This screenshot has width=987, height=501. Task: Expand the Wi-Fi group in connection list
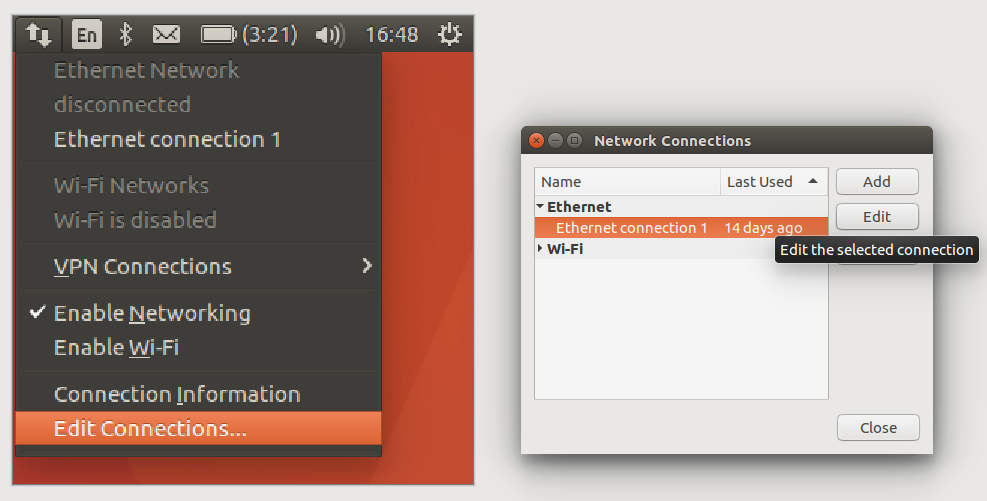coord(541,249)
